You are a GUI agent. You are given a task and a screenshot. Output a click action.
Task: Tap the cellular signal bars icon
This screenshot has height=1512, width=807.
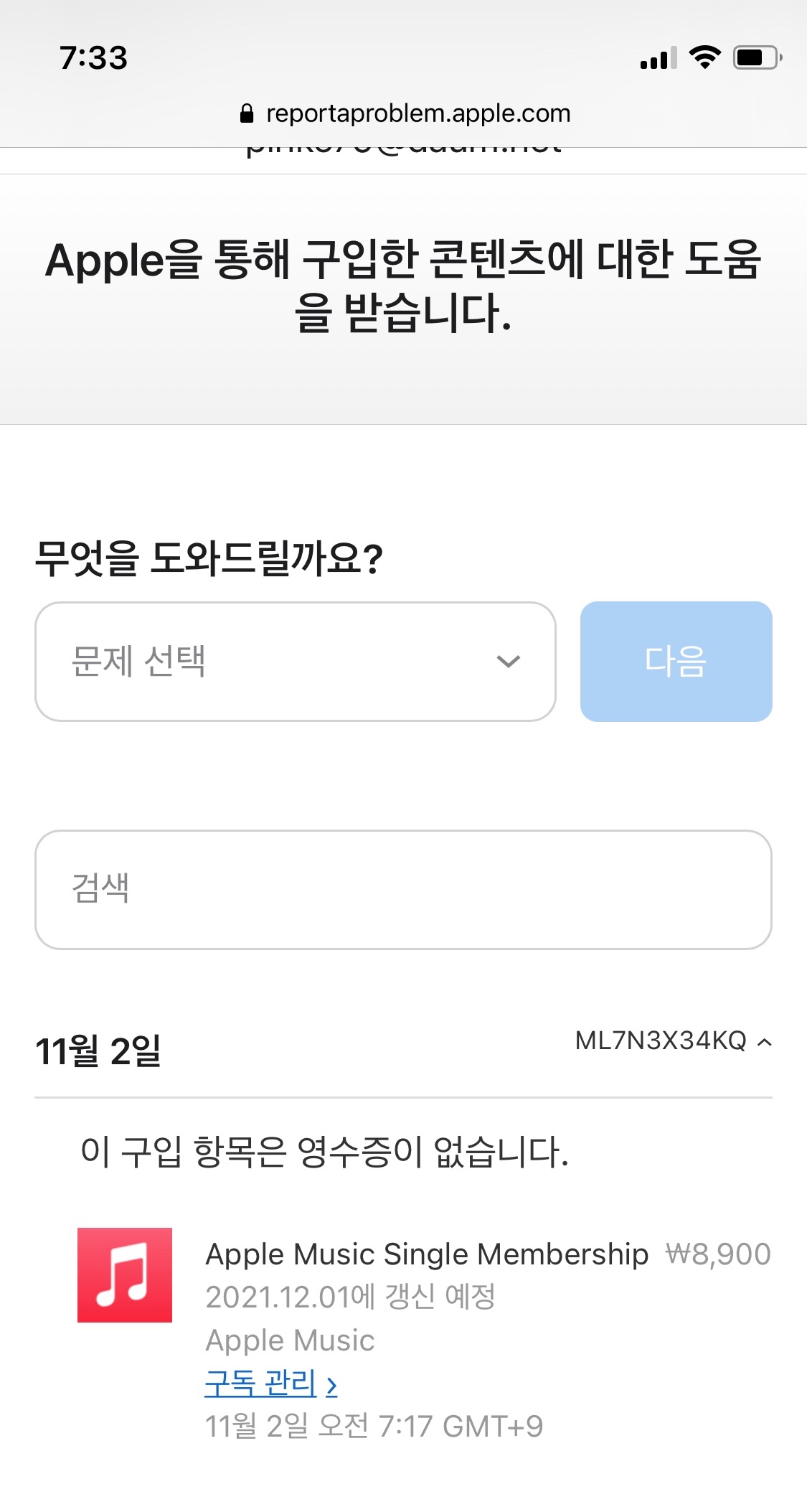659,59
